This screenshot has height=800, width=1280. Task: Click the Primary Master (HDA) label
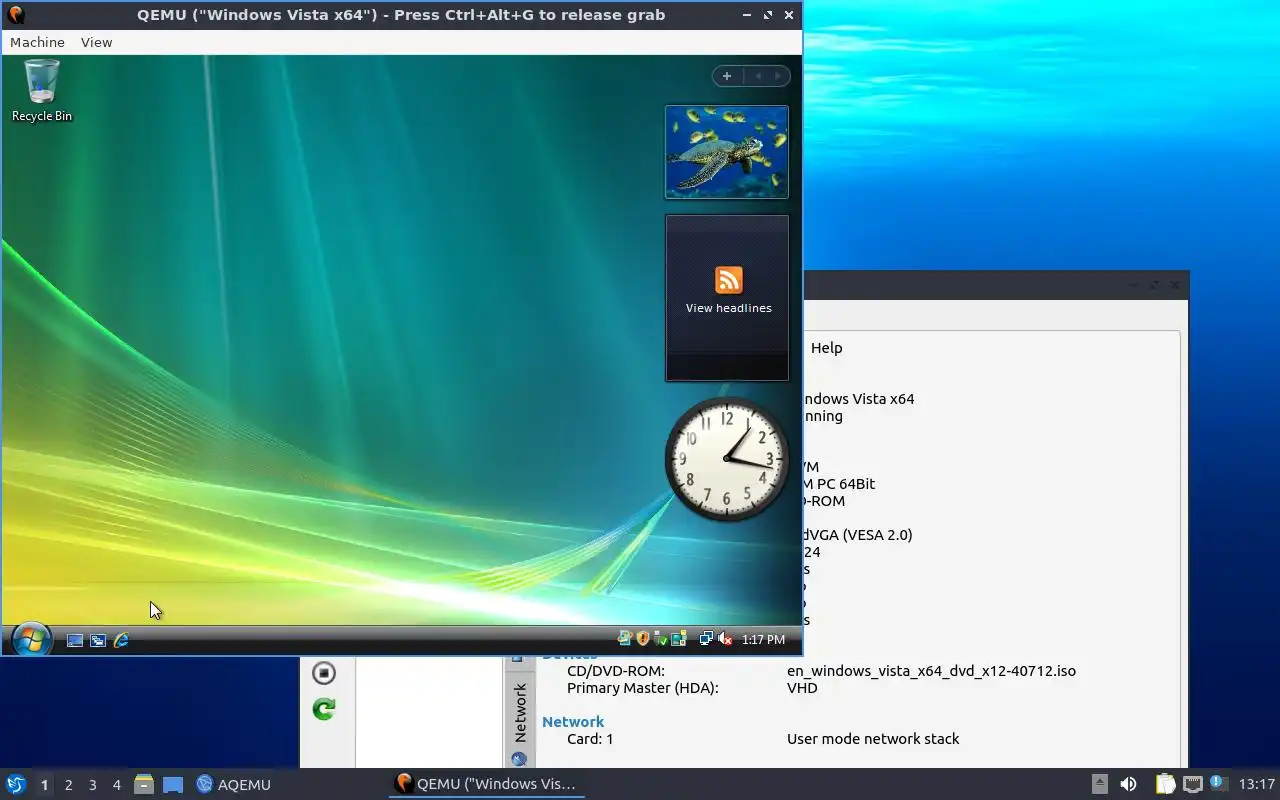point(642,688)
